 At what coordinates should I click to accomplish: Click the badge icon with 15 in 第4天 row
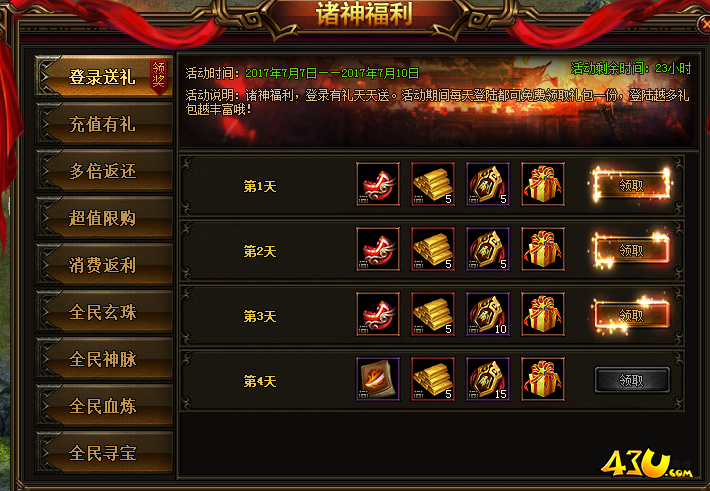[x=488, y=379]
